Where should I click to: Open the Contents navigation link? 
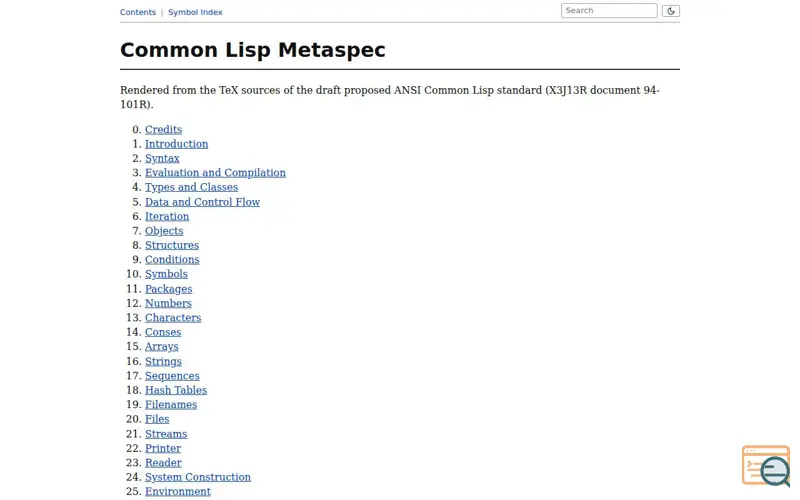click(138, 12)
